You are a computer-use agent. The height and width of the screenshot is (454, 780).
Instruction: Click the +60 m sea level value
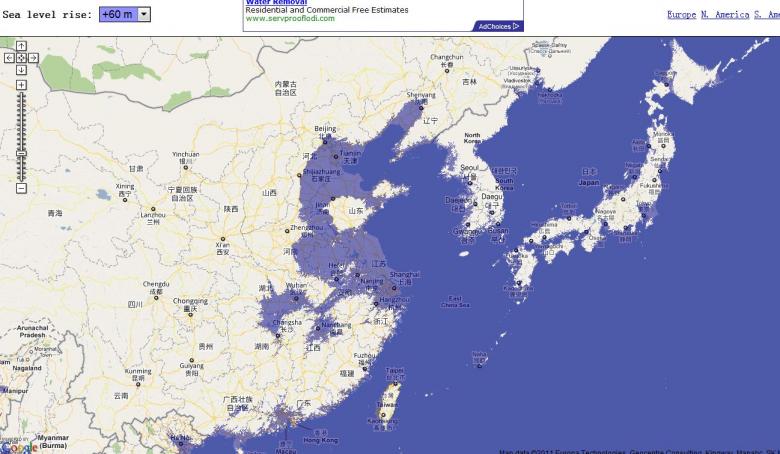coord(118,14)
